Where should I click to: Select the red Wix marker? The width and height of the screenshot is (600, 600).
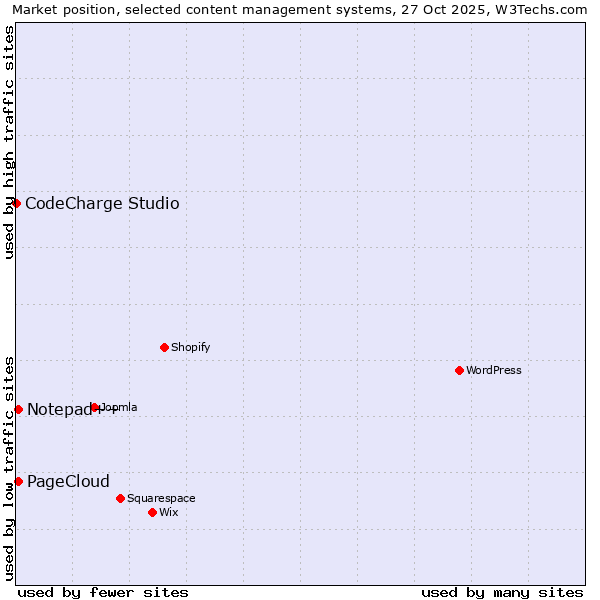152,512
